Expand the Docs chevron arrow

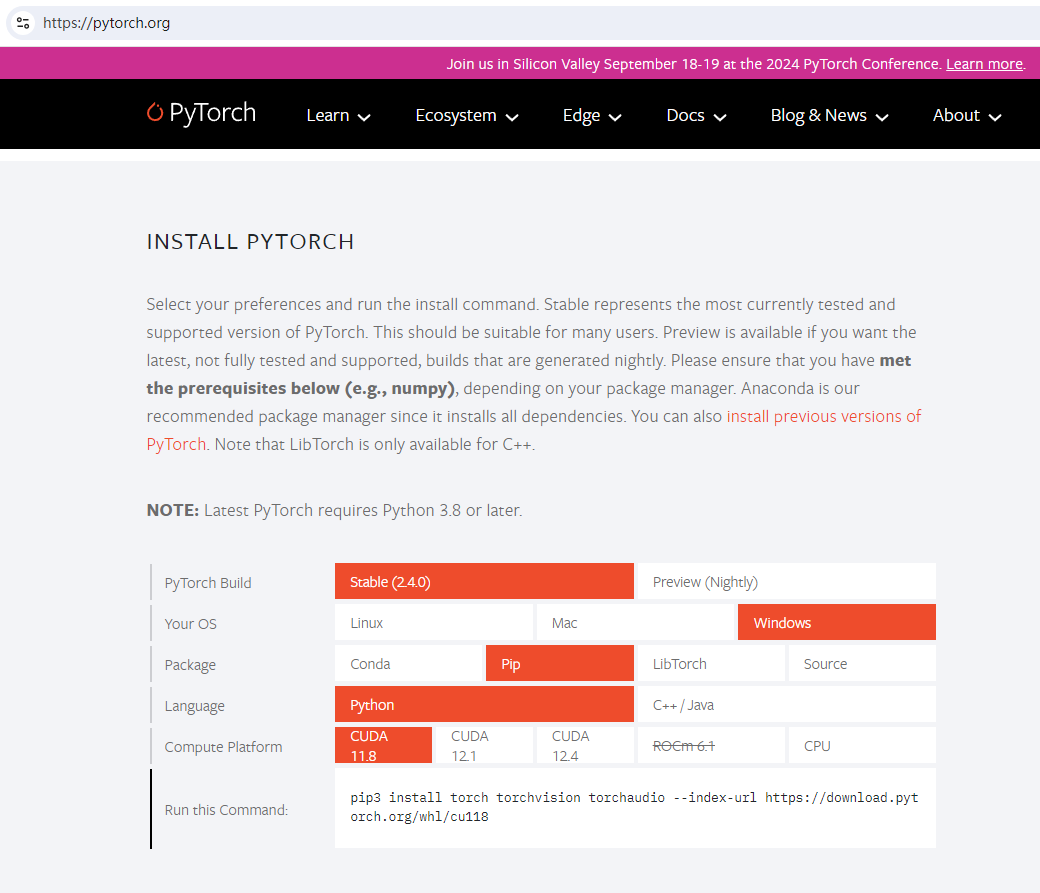tap(720, 117)
